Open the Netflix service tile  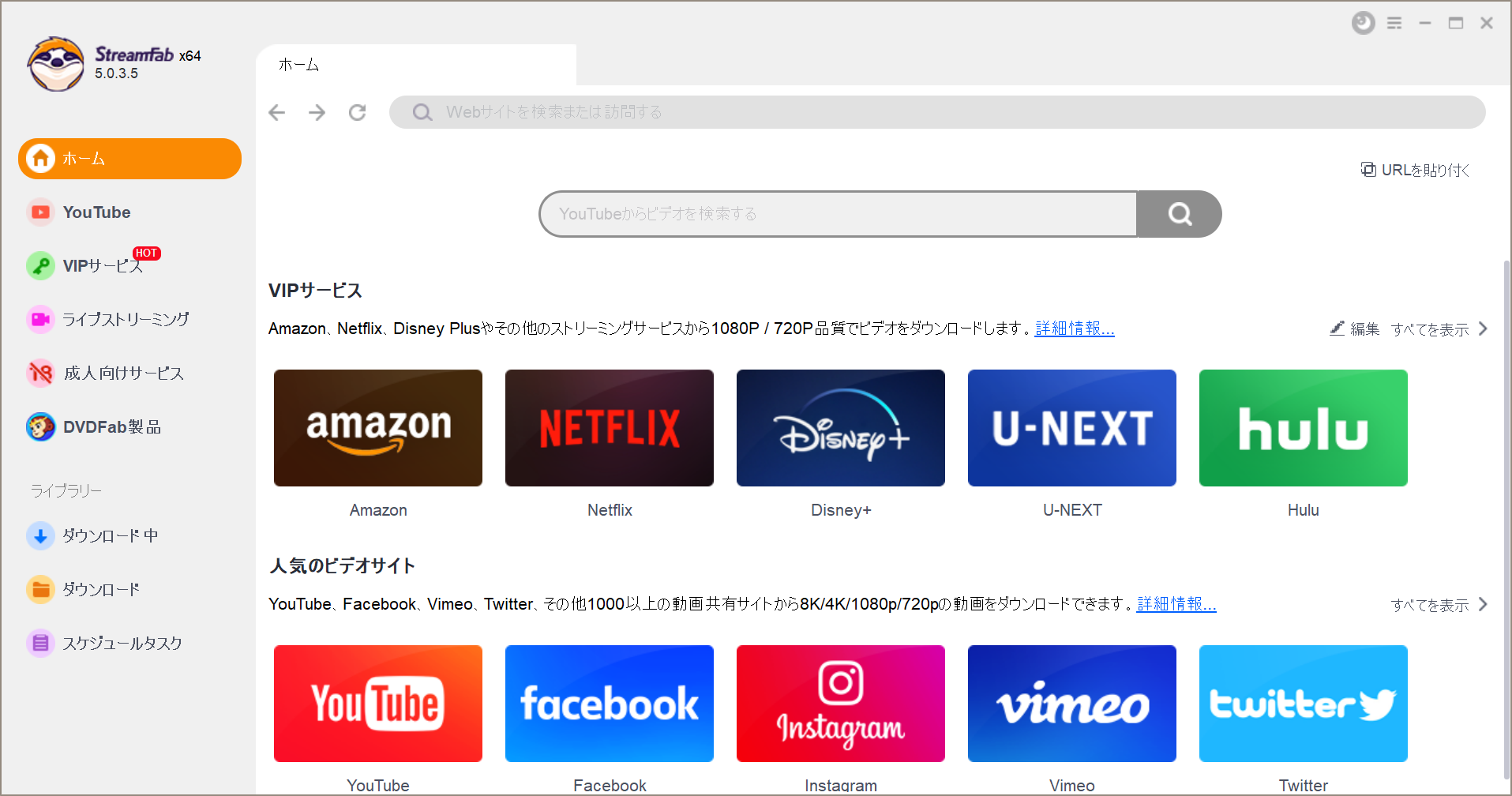click(610, 428)
